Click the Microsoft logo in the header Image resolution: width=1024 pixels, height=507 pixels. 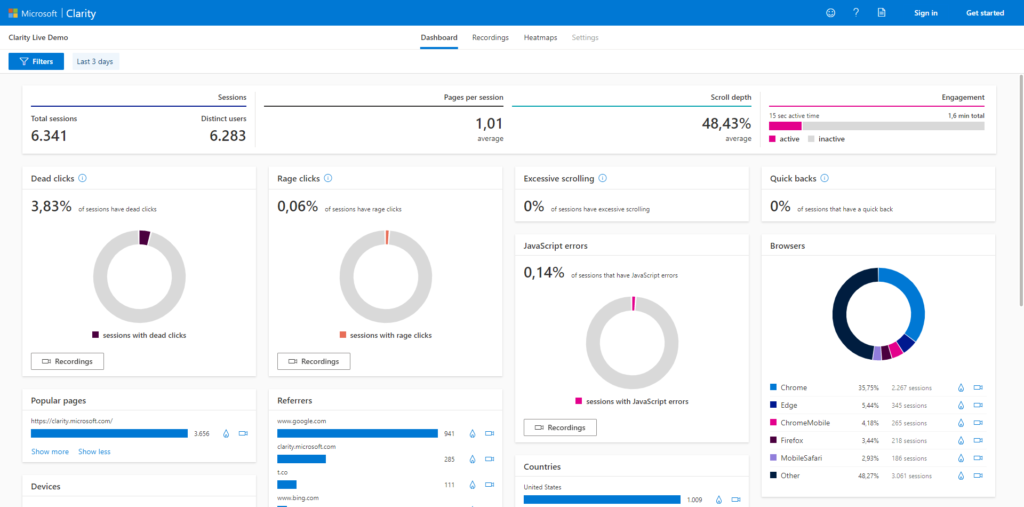(x=12, y=12)
